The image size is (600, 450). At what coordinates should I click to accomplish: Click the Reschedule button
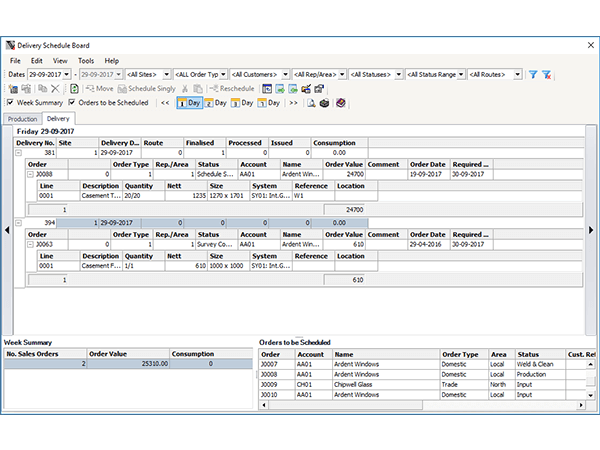(231, 88)
